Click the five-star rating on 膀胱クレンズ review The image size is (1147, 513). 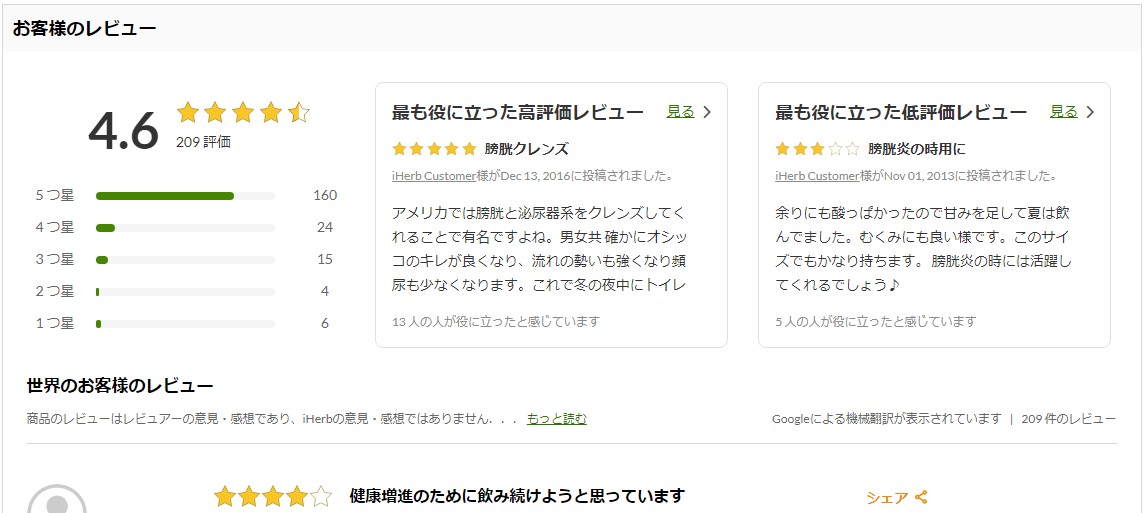(x=434, y=149)
